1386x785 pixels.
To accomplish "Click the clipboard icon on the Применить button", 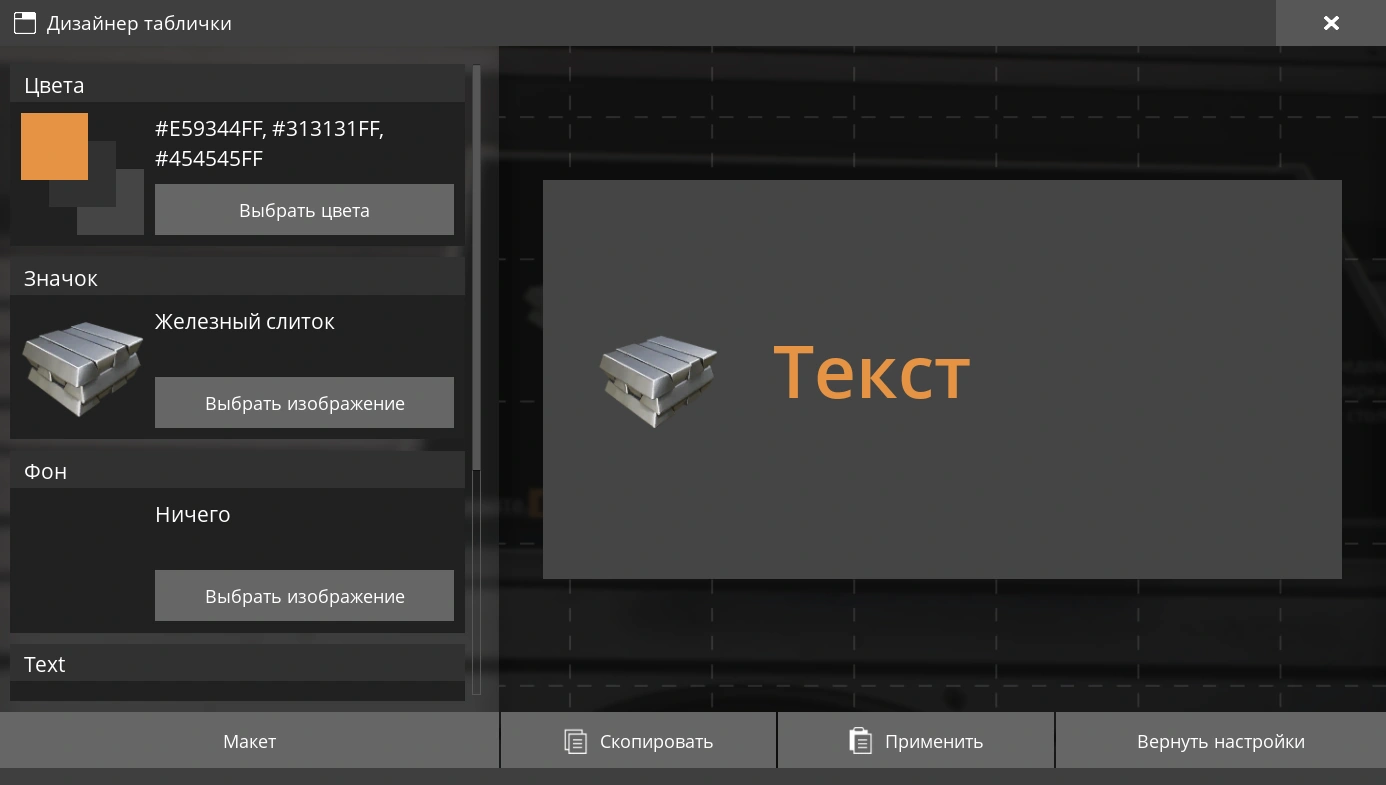I will pos(860,741).
